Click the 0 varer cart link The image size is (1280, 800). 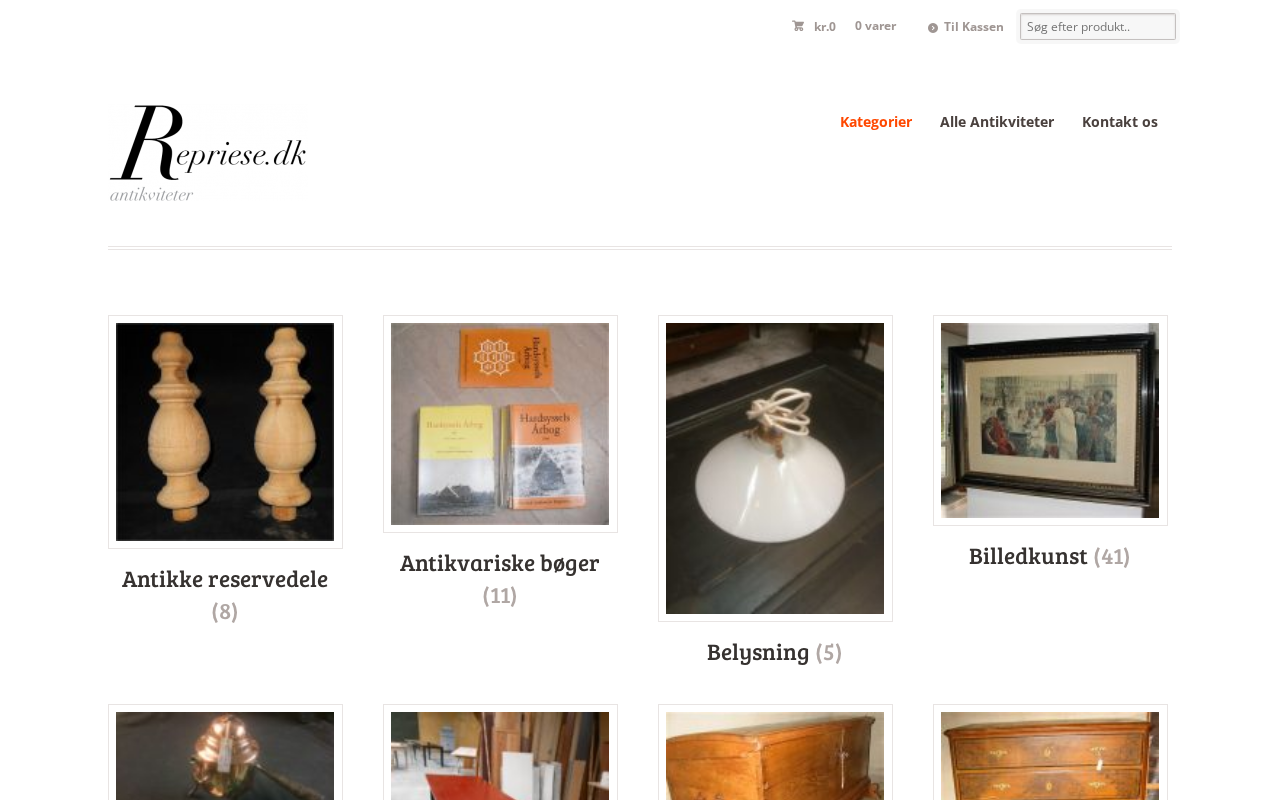coord(876,26)
